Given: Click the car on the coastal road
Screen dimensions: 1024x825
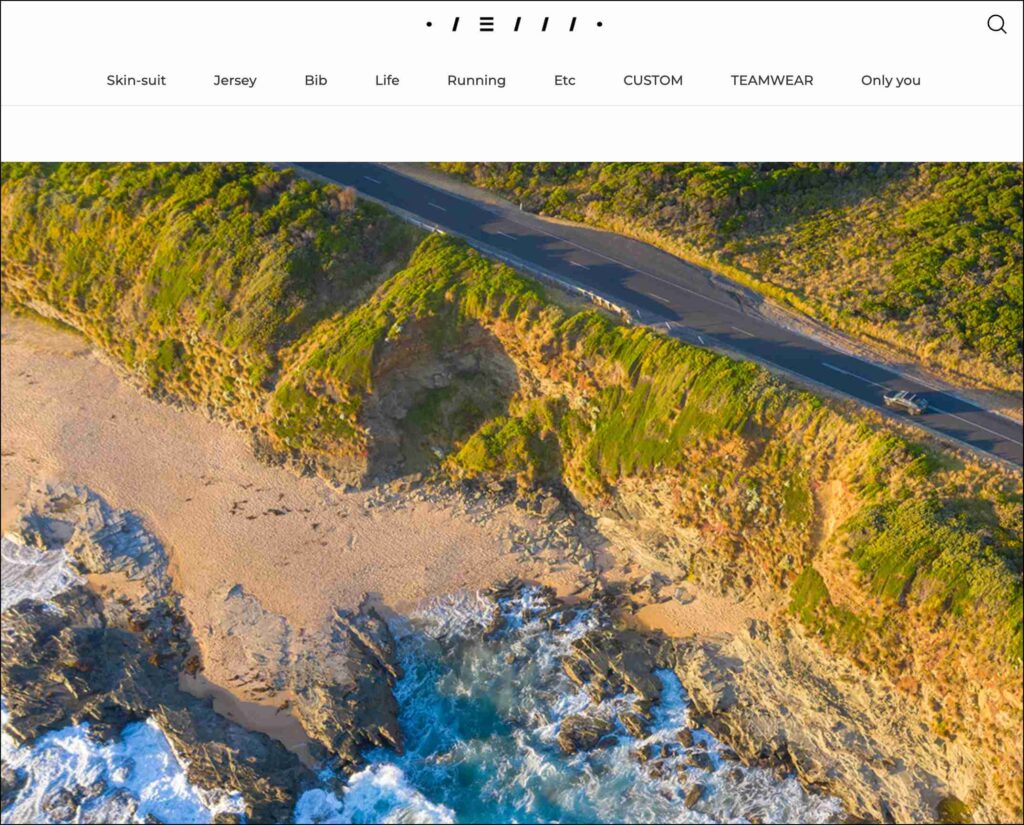Looking at the screenshot, I should click(x=905, y=402).
